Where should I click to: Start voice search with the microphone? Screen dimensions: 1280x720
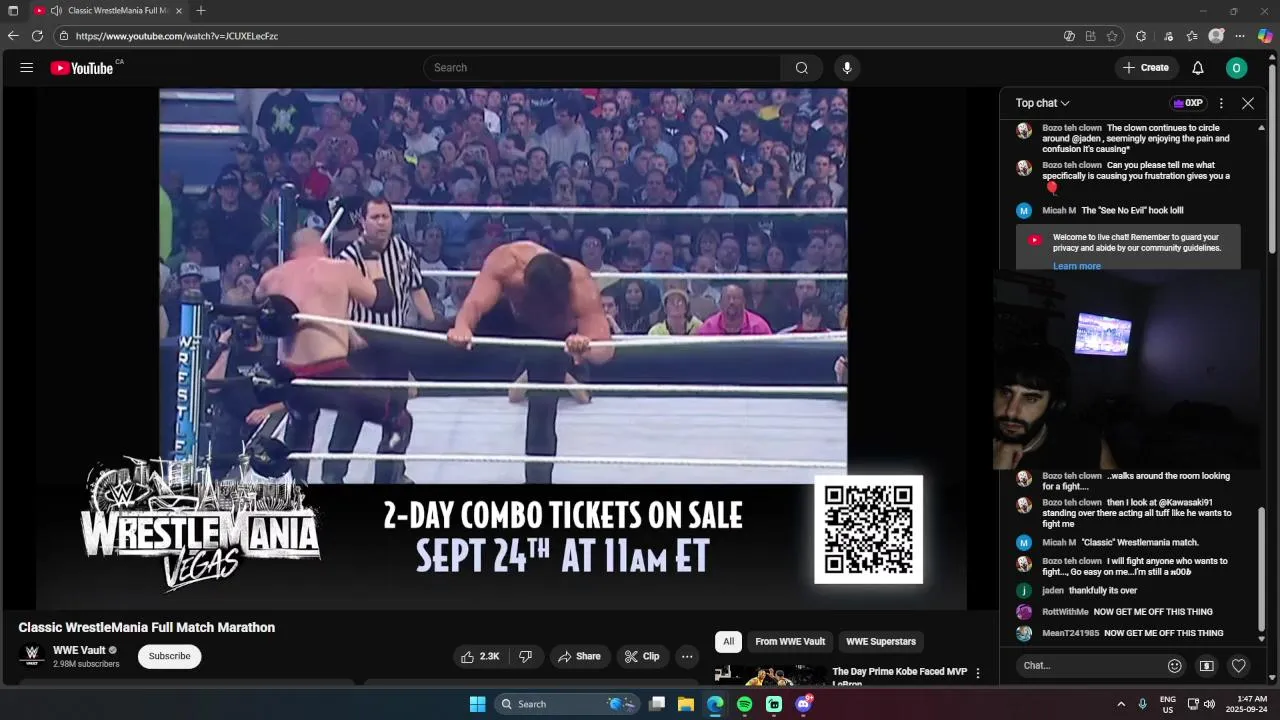click(x=847, y=68)
